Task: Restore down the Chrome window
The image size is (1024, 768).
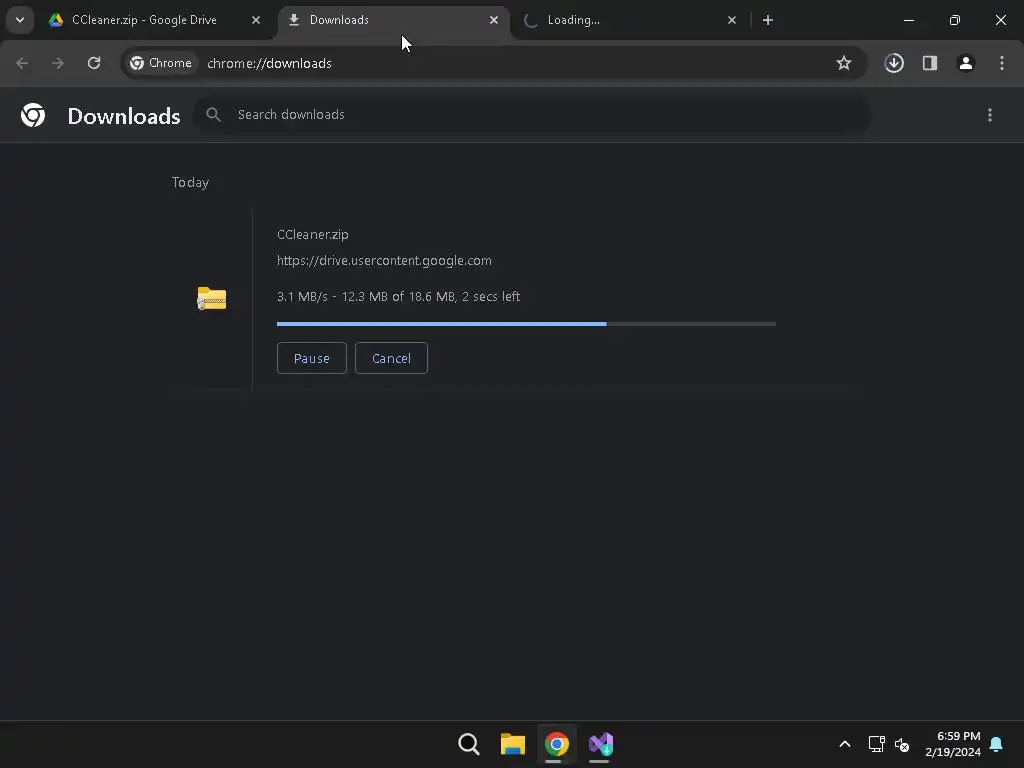Action: [x=955, y=20]
